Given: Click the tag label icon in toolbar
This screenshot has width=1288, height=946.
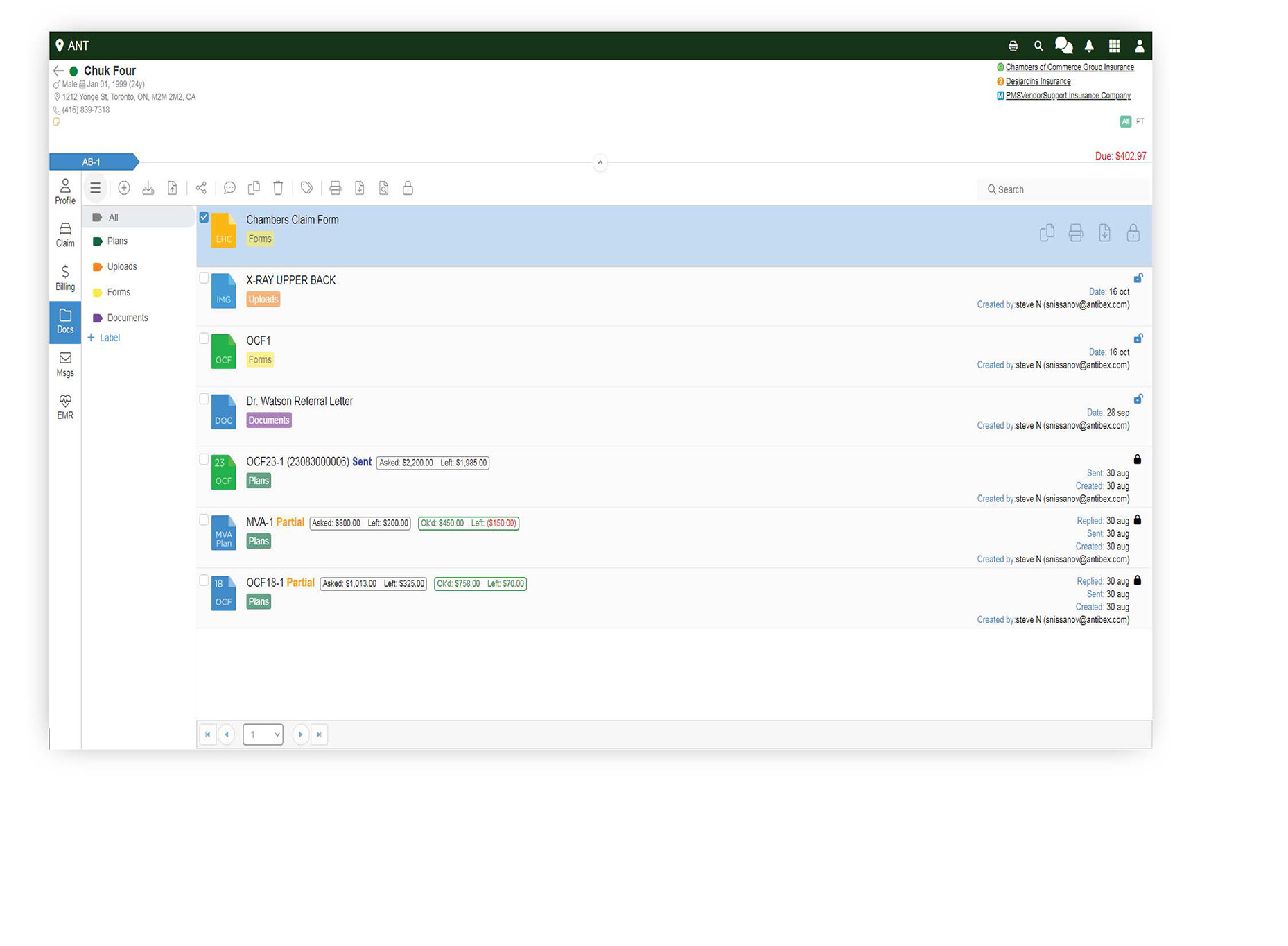Looking at the screenshot, I should (306, 188).
